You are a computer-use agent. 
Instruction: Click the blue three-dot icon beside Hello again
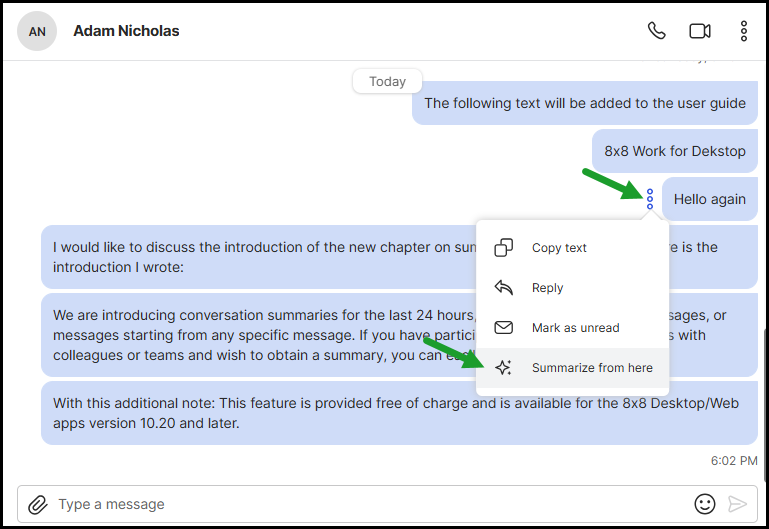tap(650, 199)
